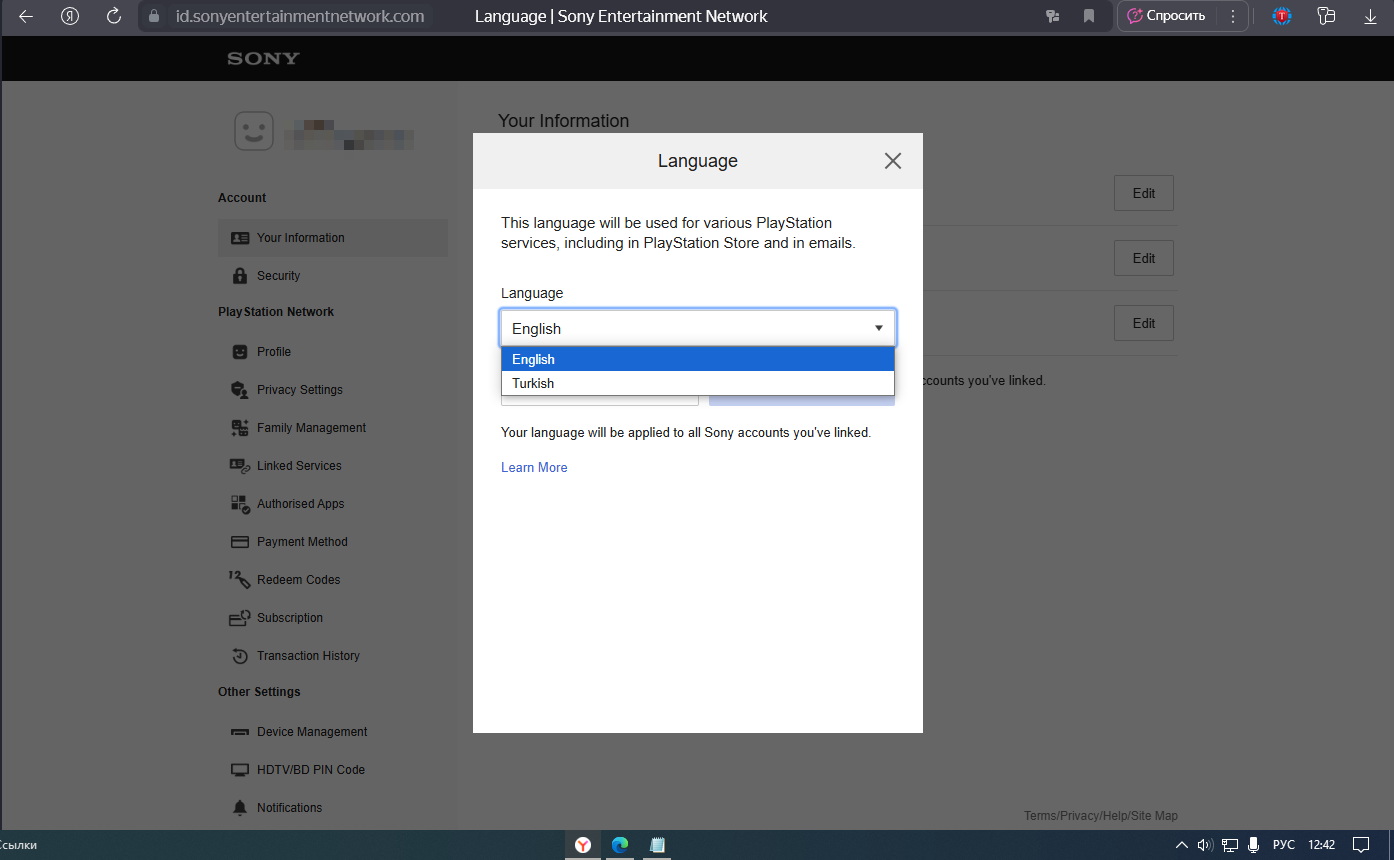Click the Privacy Settings shield icon

click(x=240, y=390)
